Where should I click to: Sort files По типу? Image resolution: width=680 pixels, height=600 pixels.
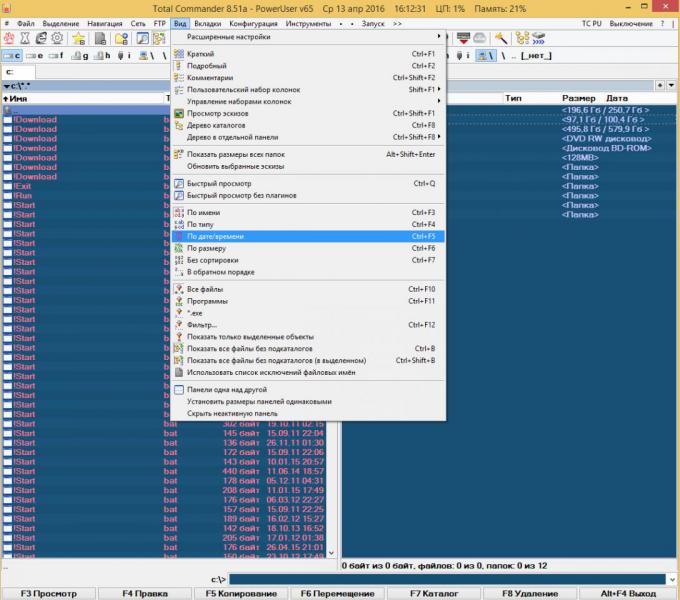[308, 225]
